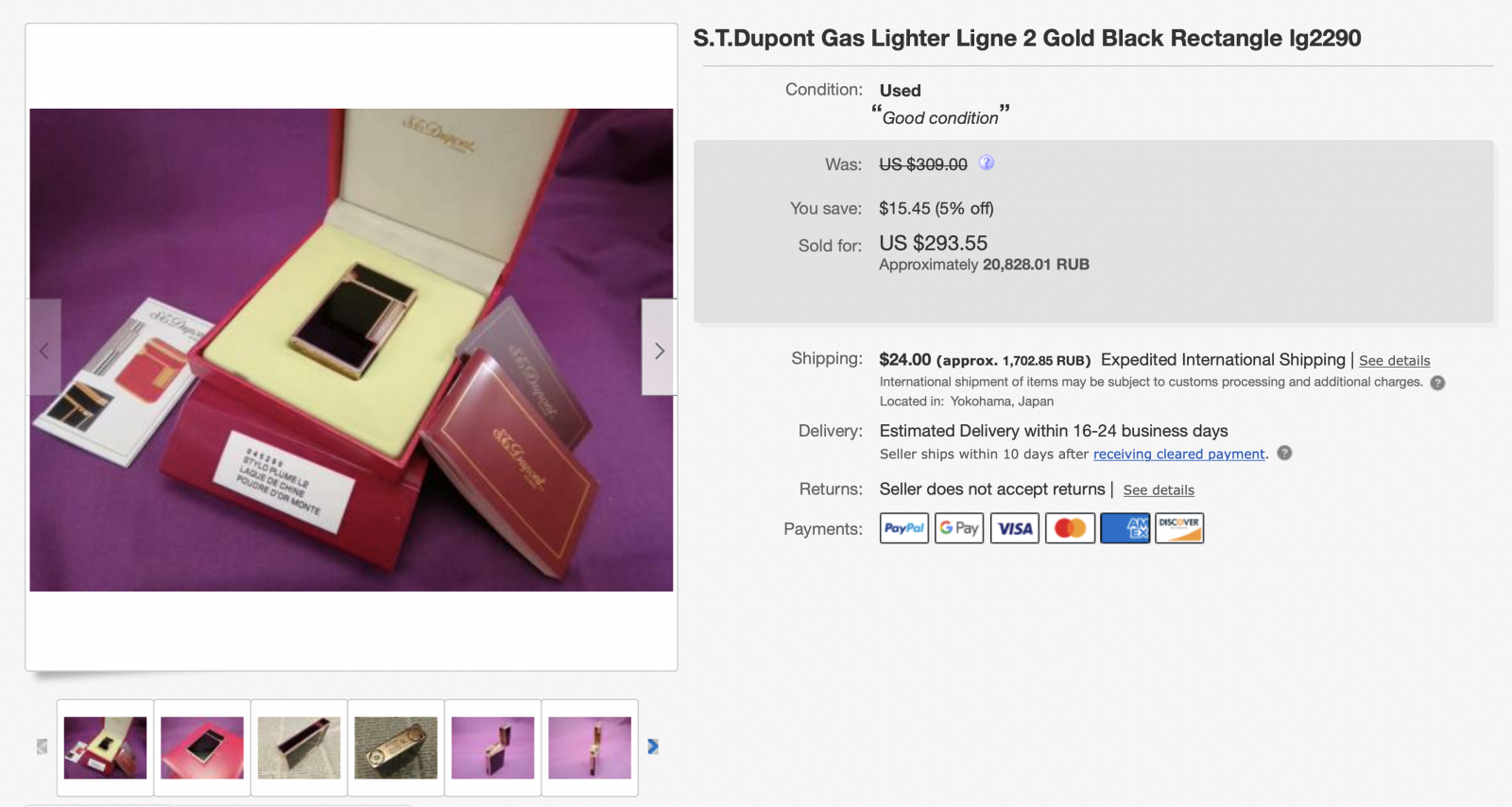The width and height of the screenshot is (1512, 807).
Task: Click the customs charges info icon
Action: click(1437, 383)
